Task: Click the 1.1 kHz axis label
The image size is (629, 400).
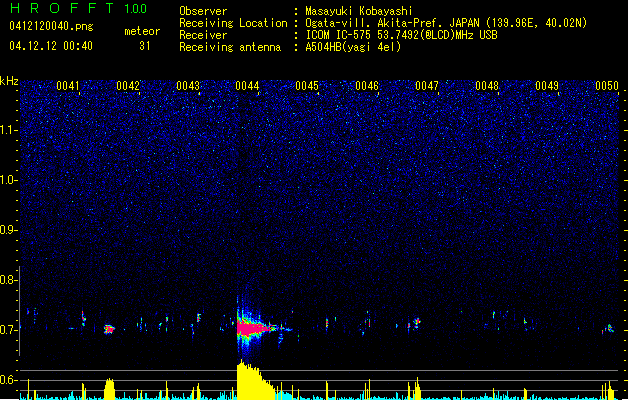Action: (x=8, y=130)
